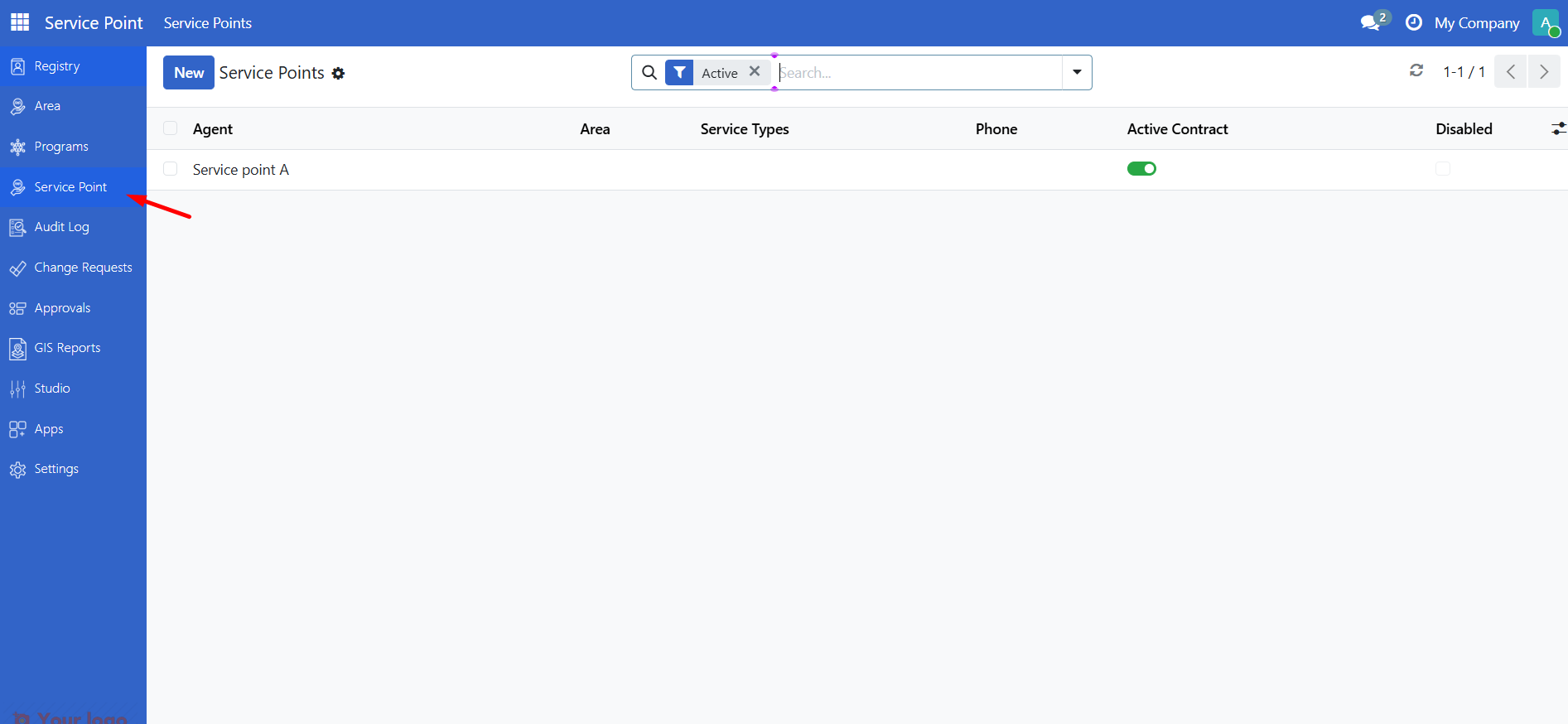Image resolution: width=1568 pixels, height=724 pixels.
Task: Go to next page chevron
Action: click(1544, 72)
